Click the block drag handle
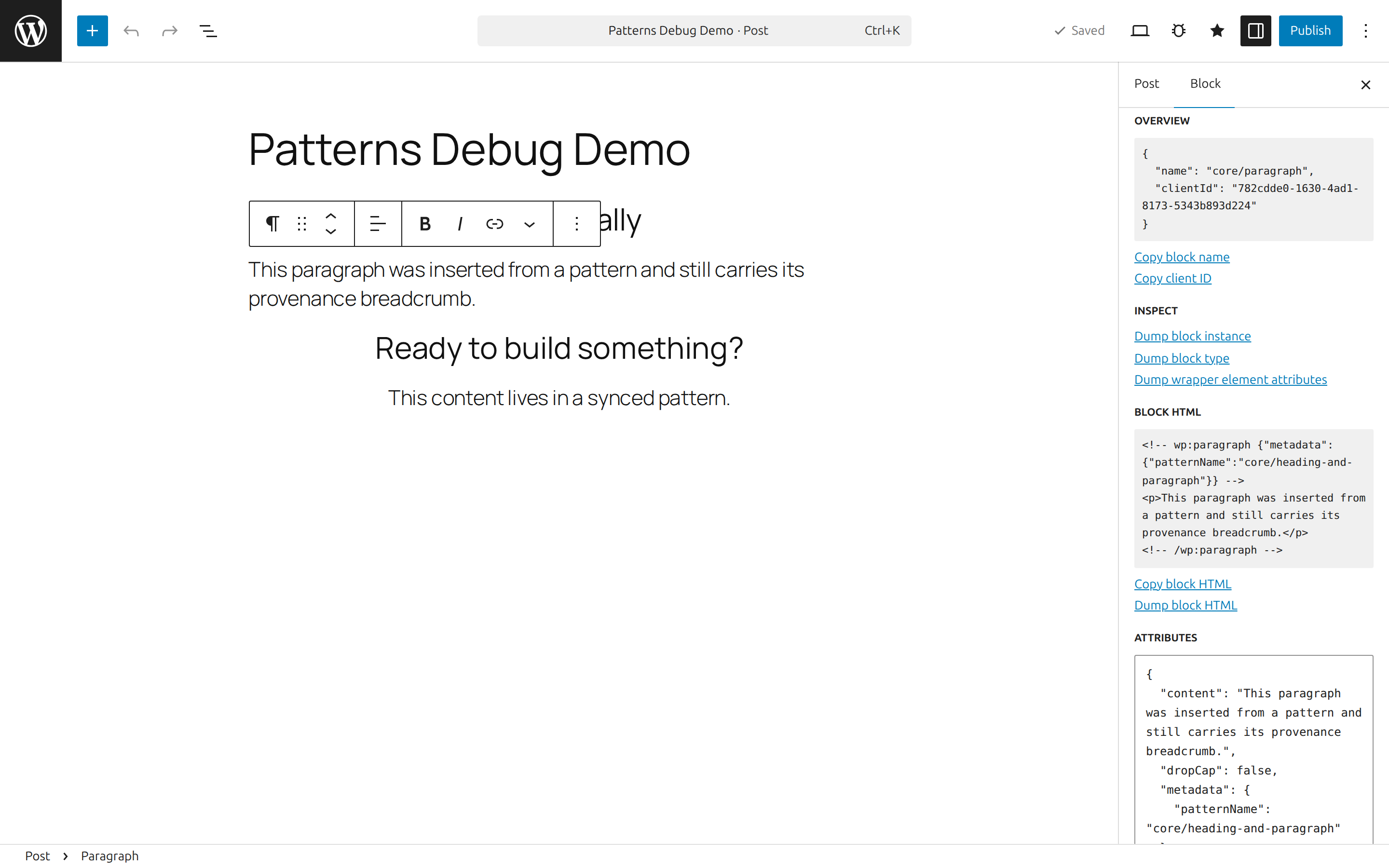 pos(302,223)
